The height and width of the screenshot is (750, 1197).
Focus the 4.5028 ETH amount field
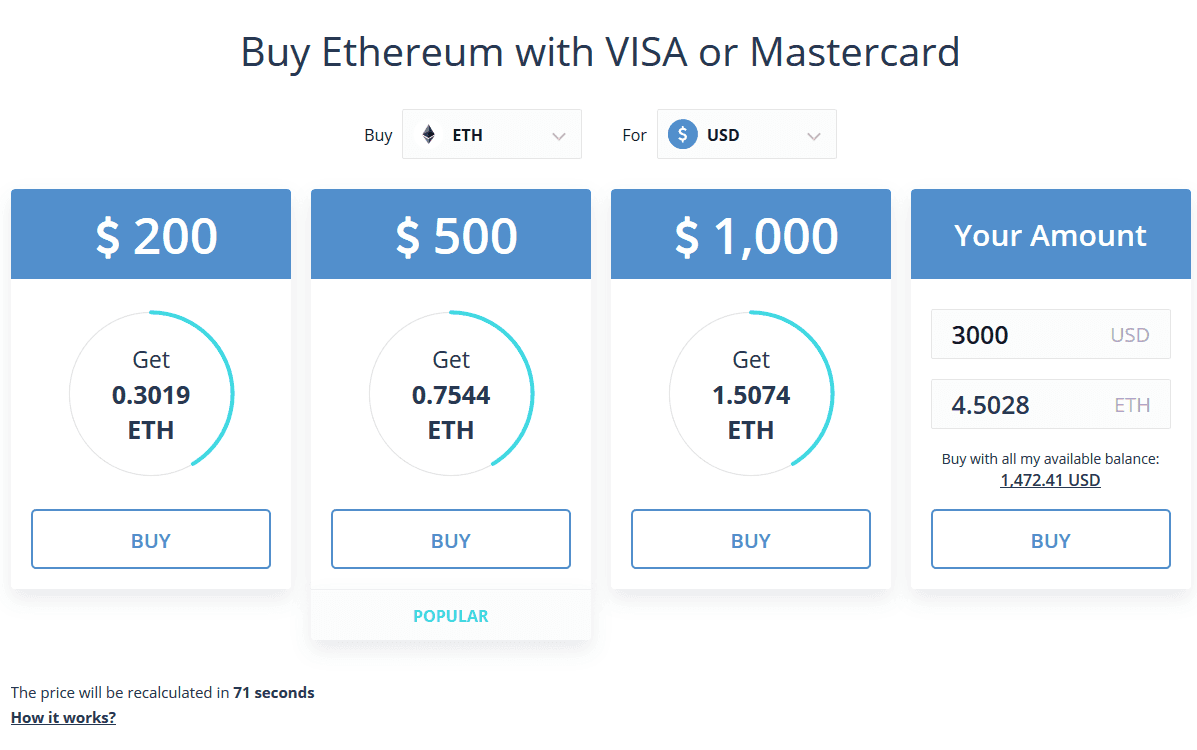pos(1051,405)
